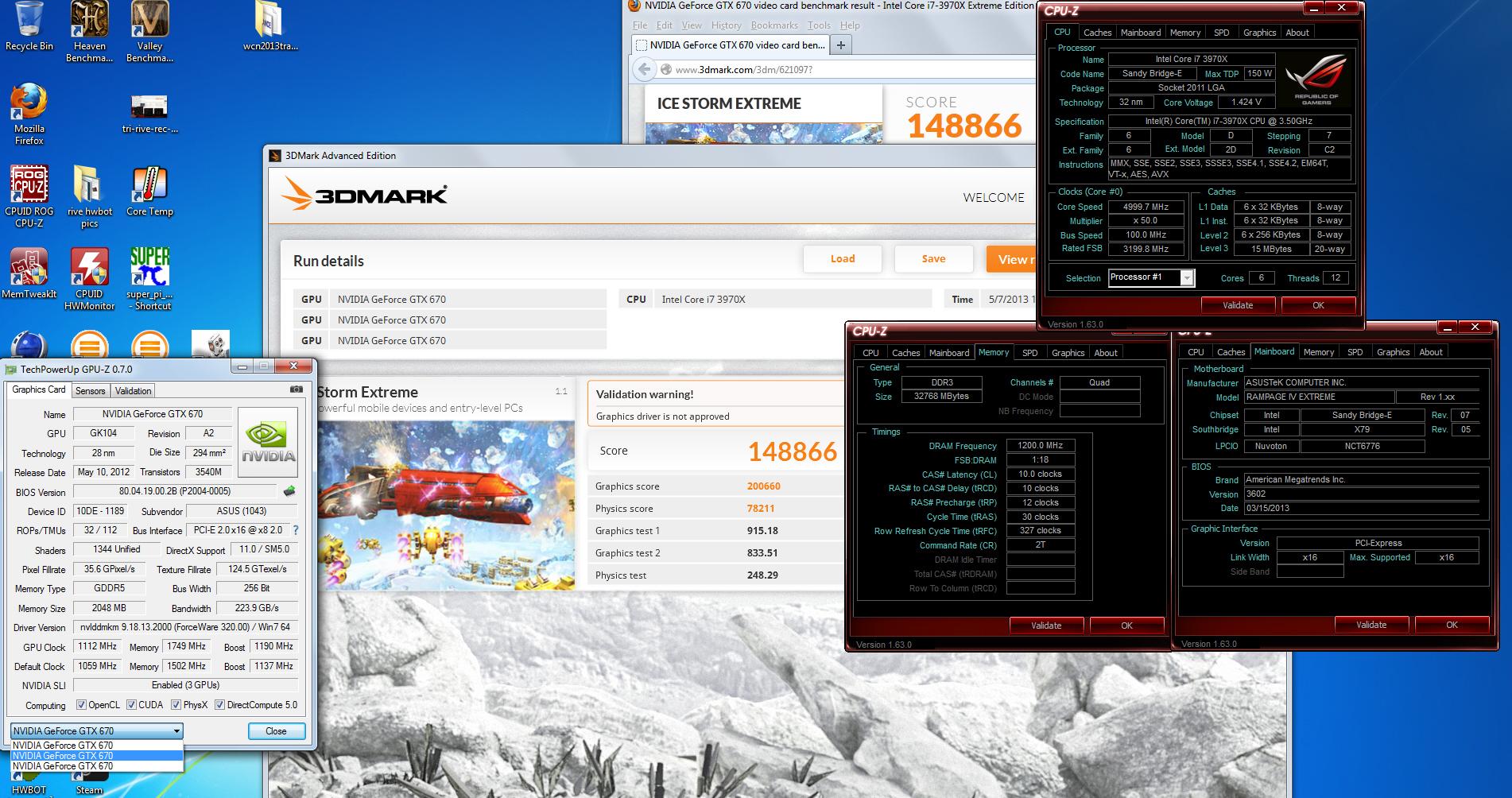
Task: Click Validate in the CPU tab CPU-Z window
Action: click(x=1237, y=305)
